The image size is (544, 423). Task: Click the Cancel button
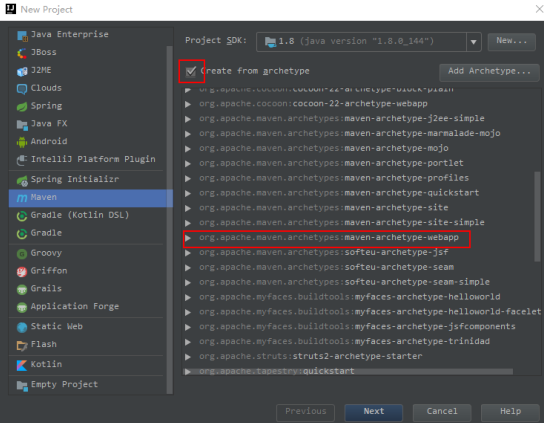pyautogui.click(x=442, y=412)
